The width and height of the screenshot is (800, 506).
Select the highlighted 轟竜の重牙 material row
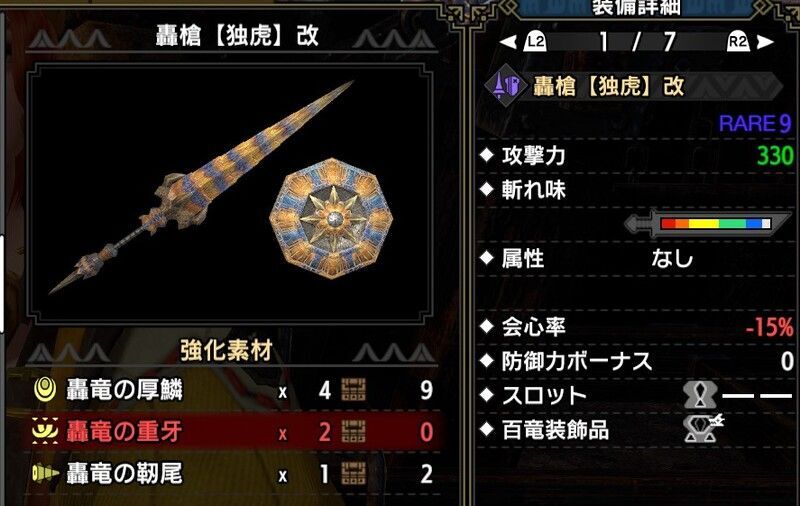click(232, 432)
